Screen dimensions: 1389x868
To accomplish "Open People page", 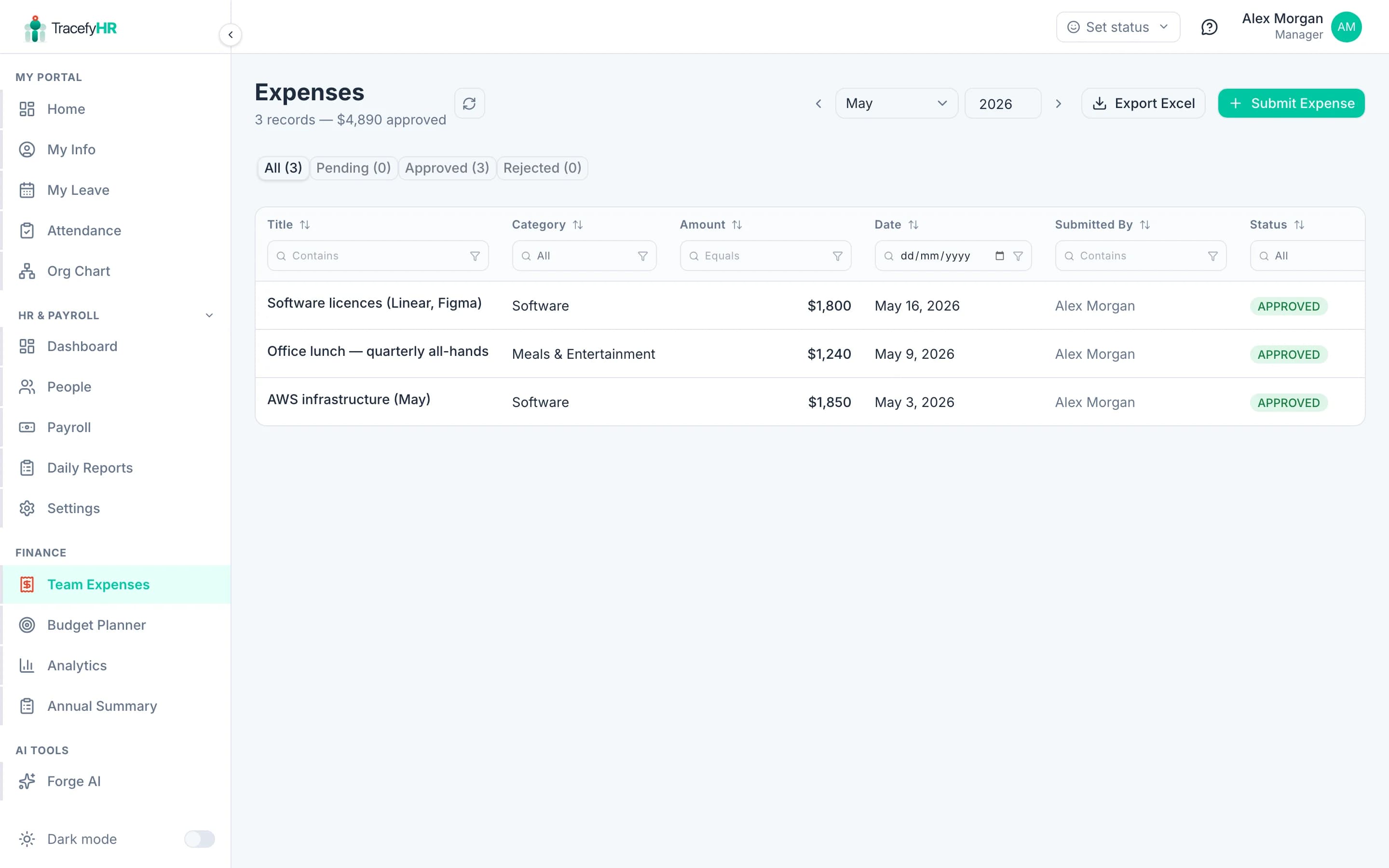I will click(x=116, y=387).
